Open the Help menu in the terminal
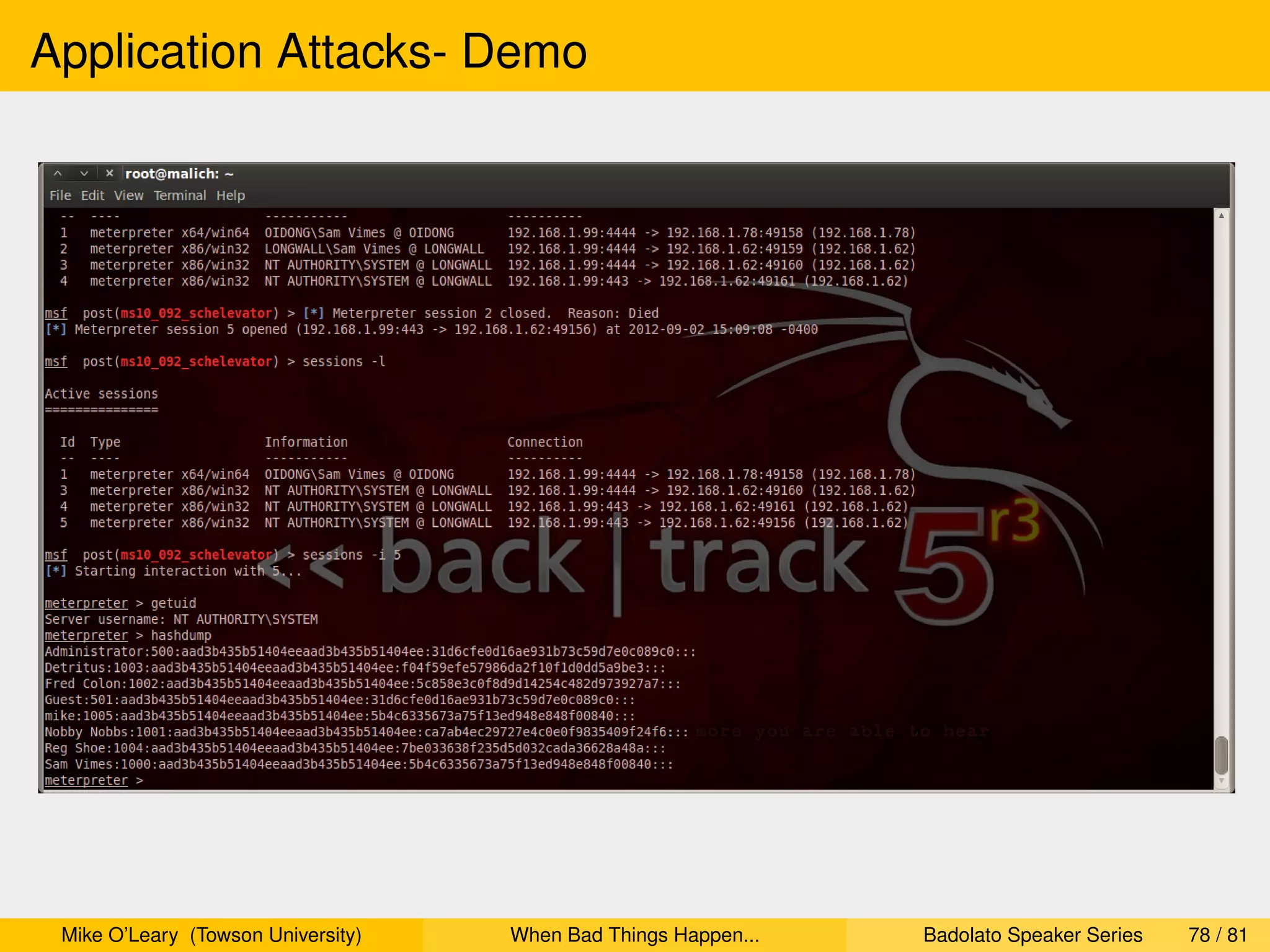 pos(231,196)
